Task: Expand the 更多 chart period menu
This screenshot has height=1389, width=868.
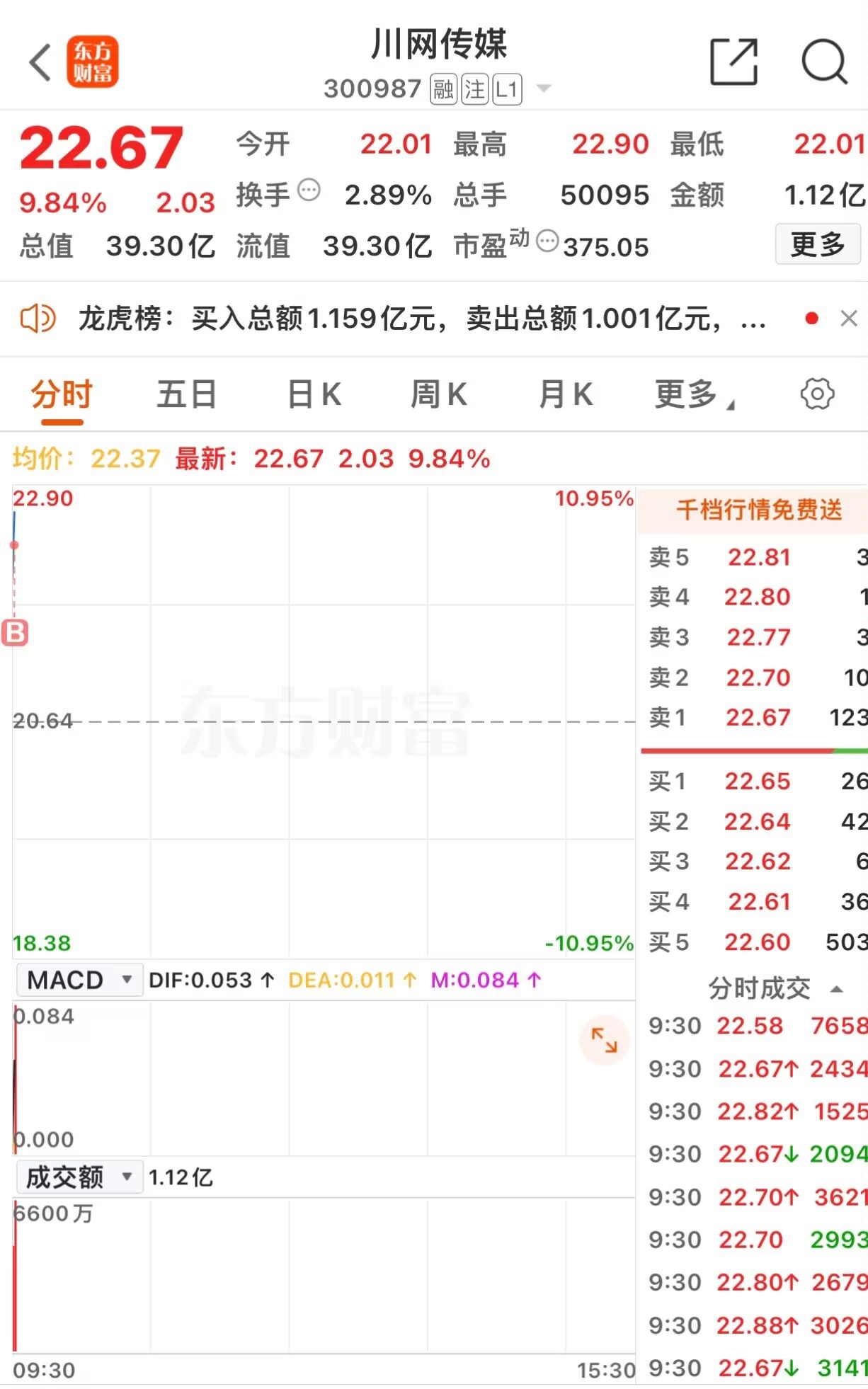Action: point(695,394)
